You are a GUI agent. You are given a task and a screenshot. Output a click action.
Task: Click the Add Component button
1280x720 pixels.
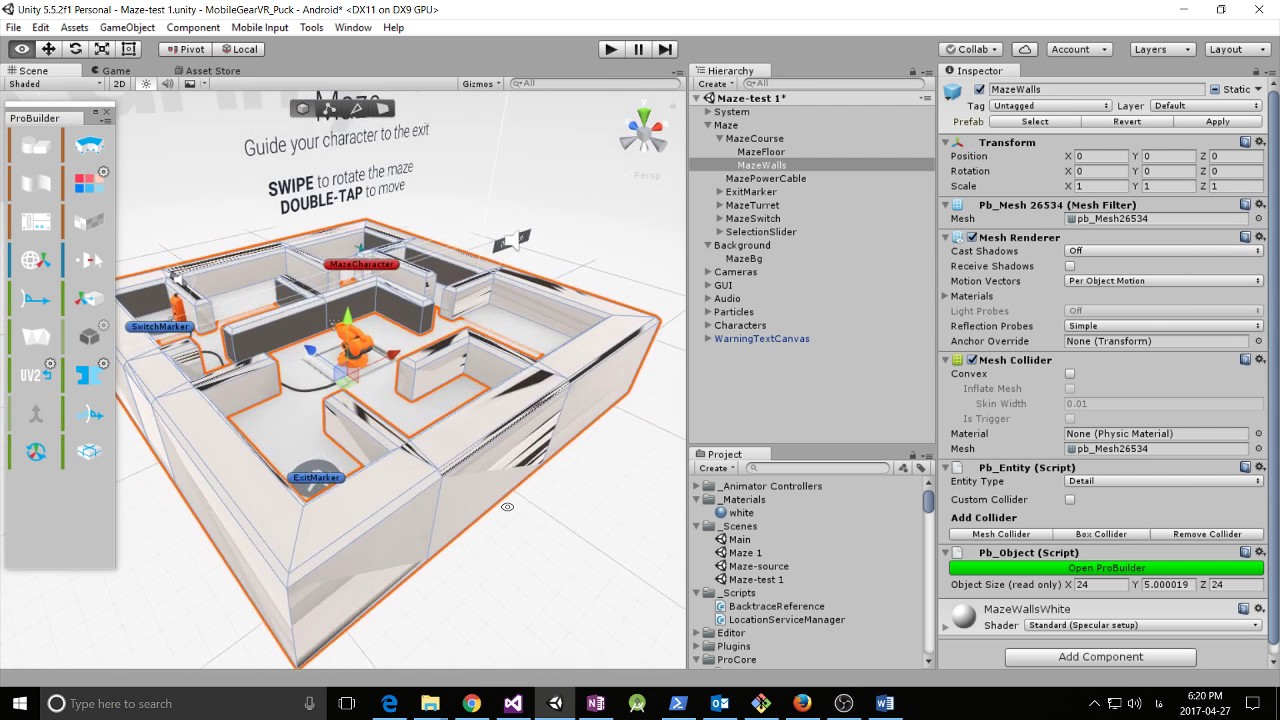tap(1100, 657)
